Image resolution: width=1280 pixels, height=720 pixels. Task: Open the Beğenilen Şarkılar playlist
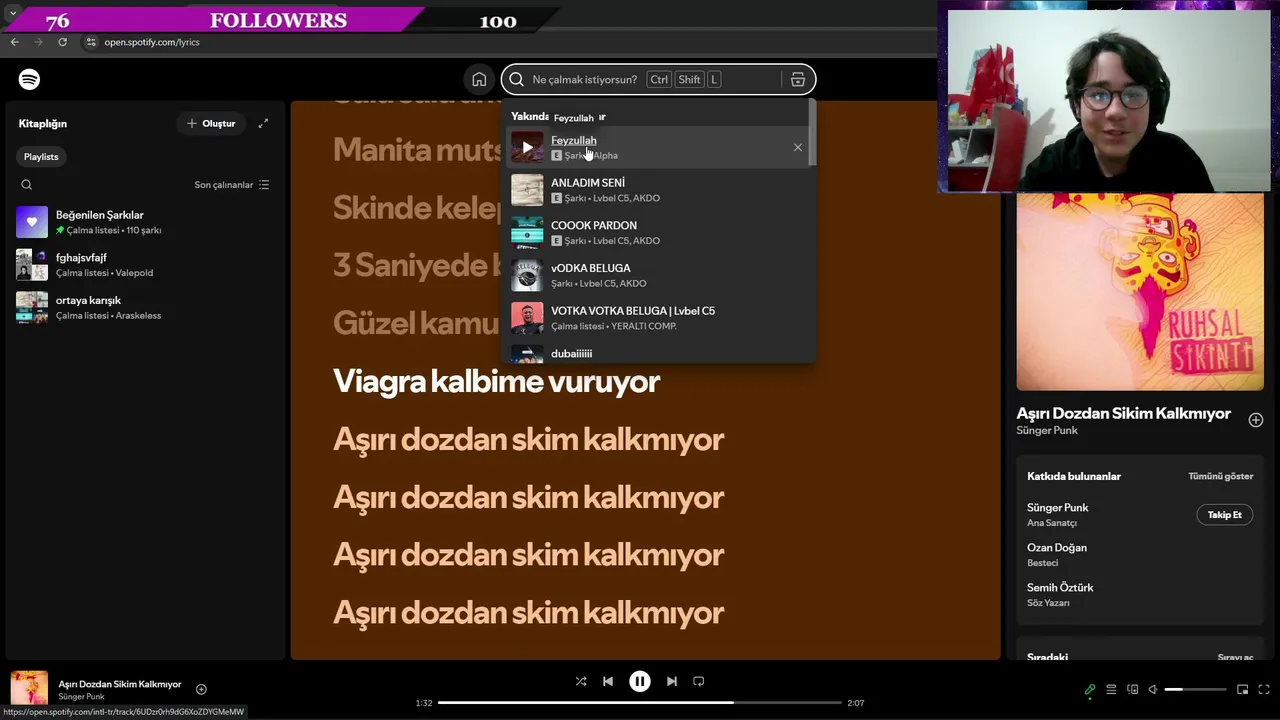[x=143, y=222]
